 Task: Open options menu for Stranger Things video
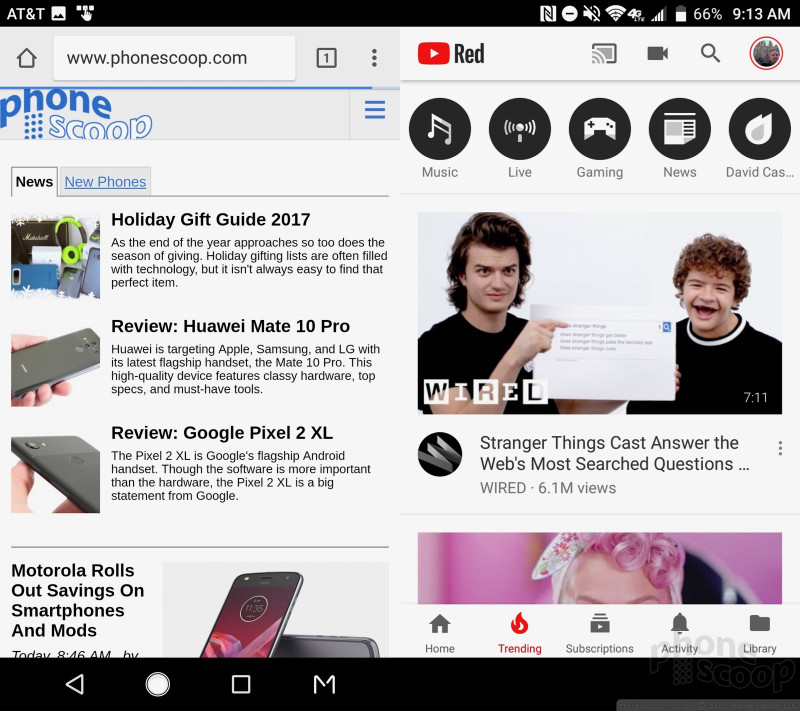click(x=780, y=448)
